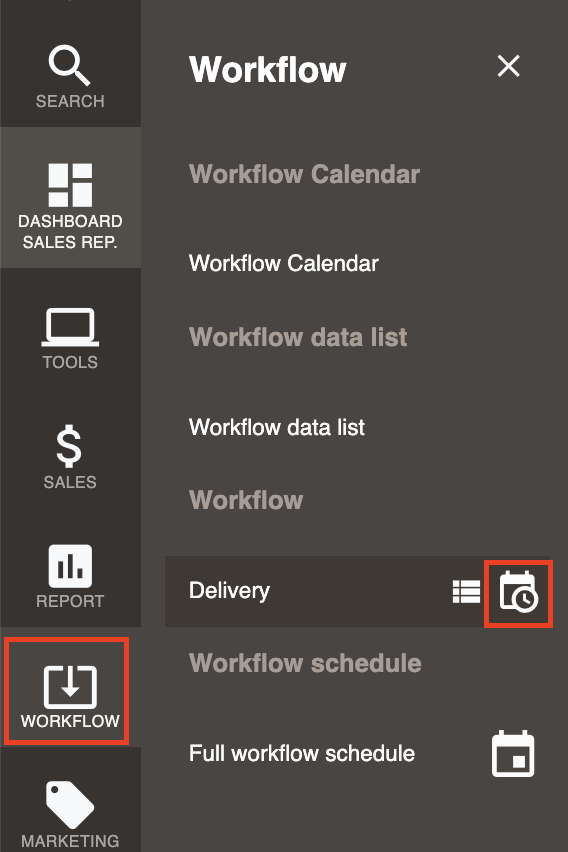Click the gray Workflow section heading
The width and height of the screenshot is (568, 852).
(x=246, y=500)
